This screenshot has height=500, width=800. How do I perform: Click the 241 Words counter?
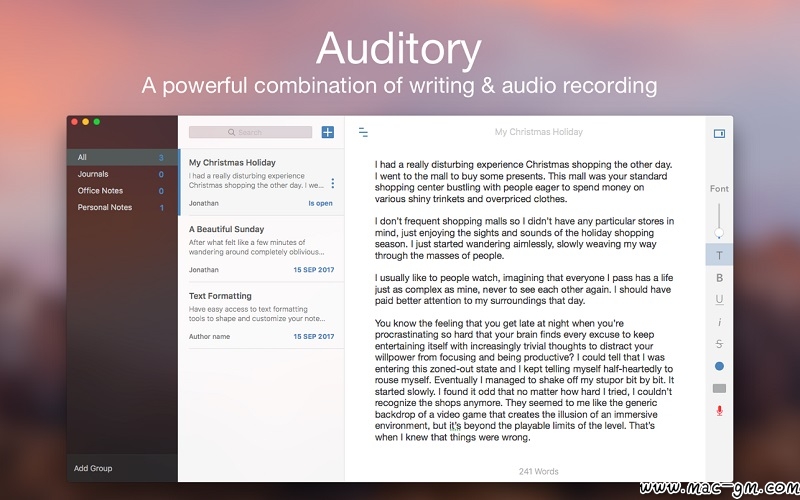tap(538, 471)
